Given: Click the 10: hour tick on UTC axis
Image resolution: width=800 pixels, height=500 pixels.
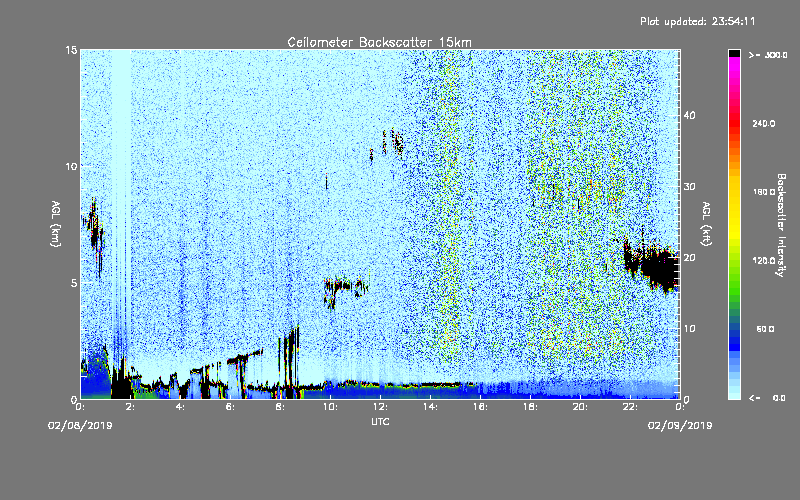Looking at the screenshot, I should tap(331, 407).
